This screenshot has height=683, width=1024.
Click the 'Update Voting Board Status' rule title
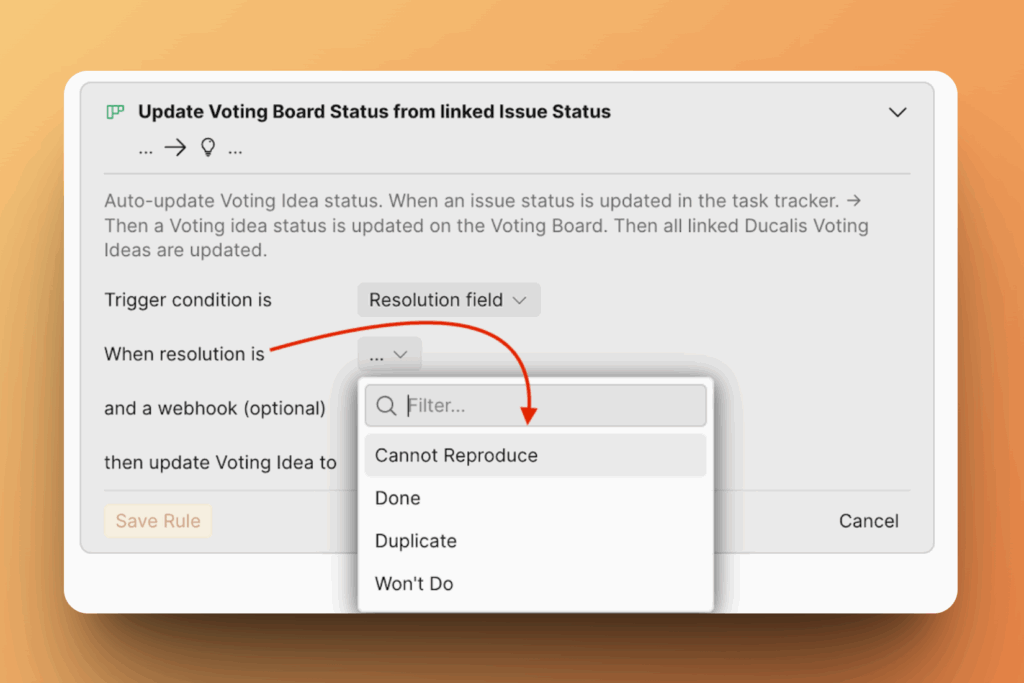click(374, 112)
